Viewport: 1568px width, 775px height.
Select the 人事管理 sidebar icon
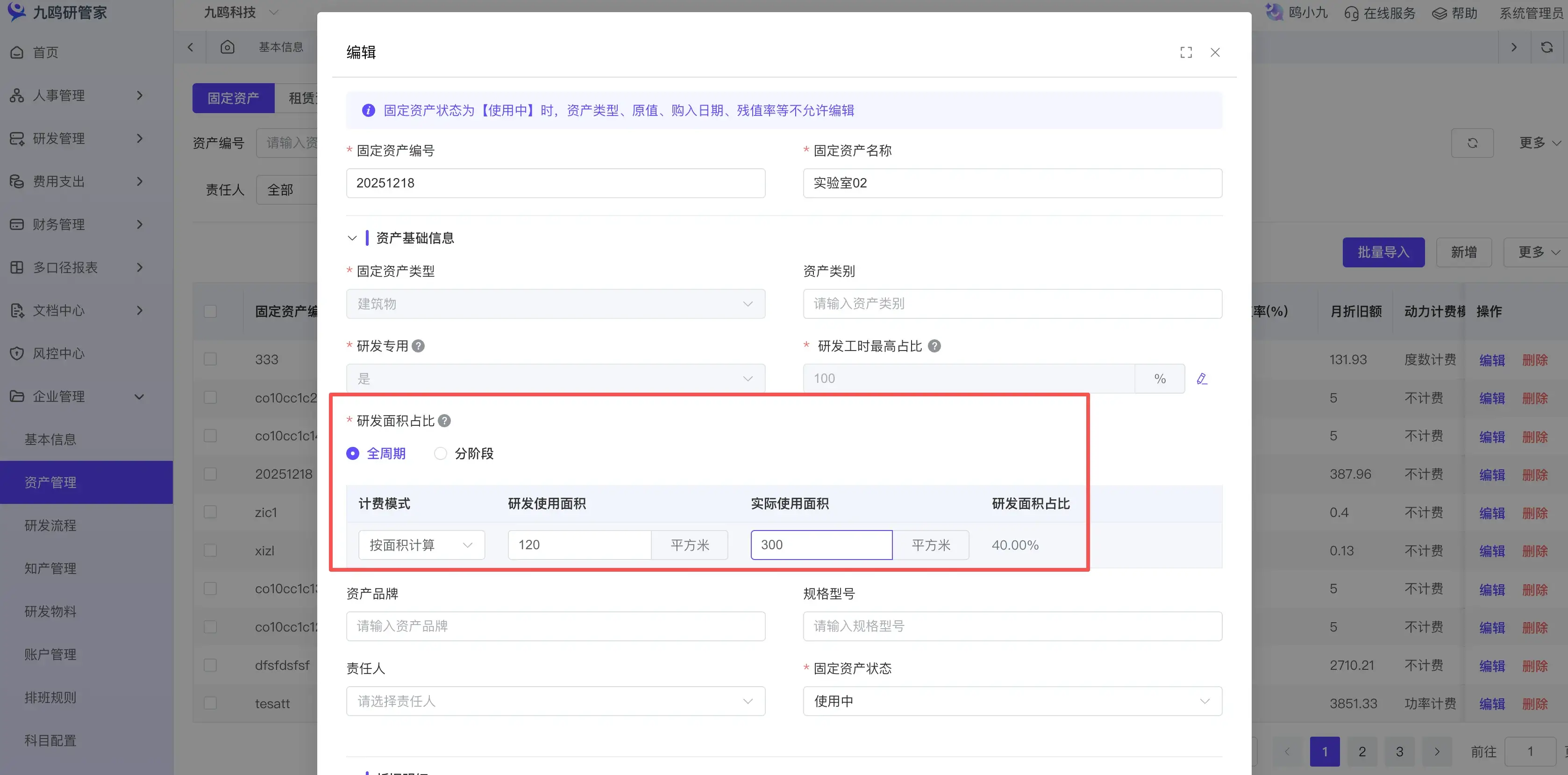coord(16,95)
